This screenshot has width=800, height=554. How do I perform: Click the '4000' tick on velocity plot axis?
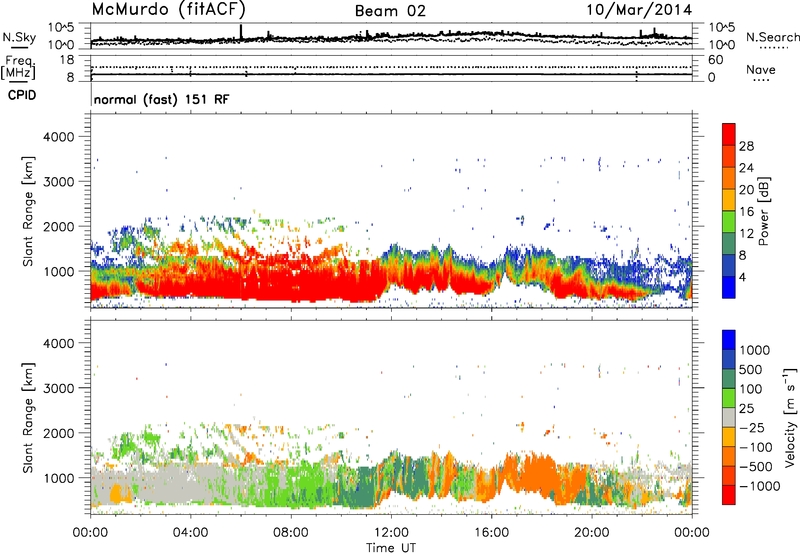59,343
